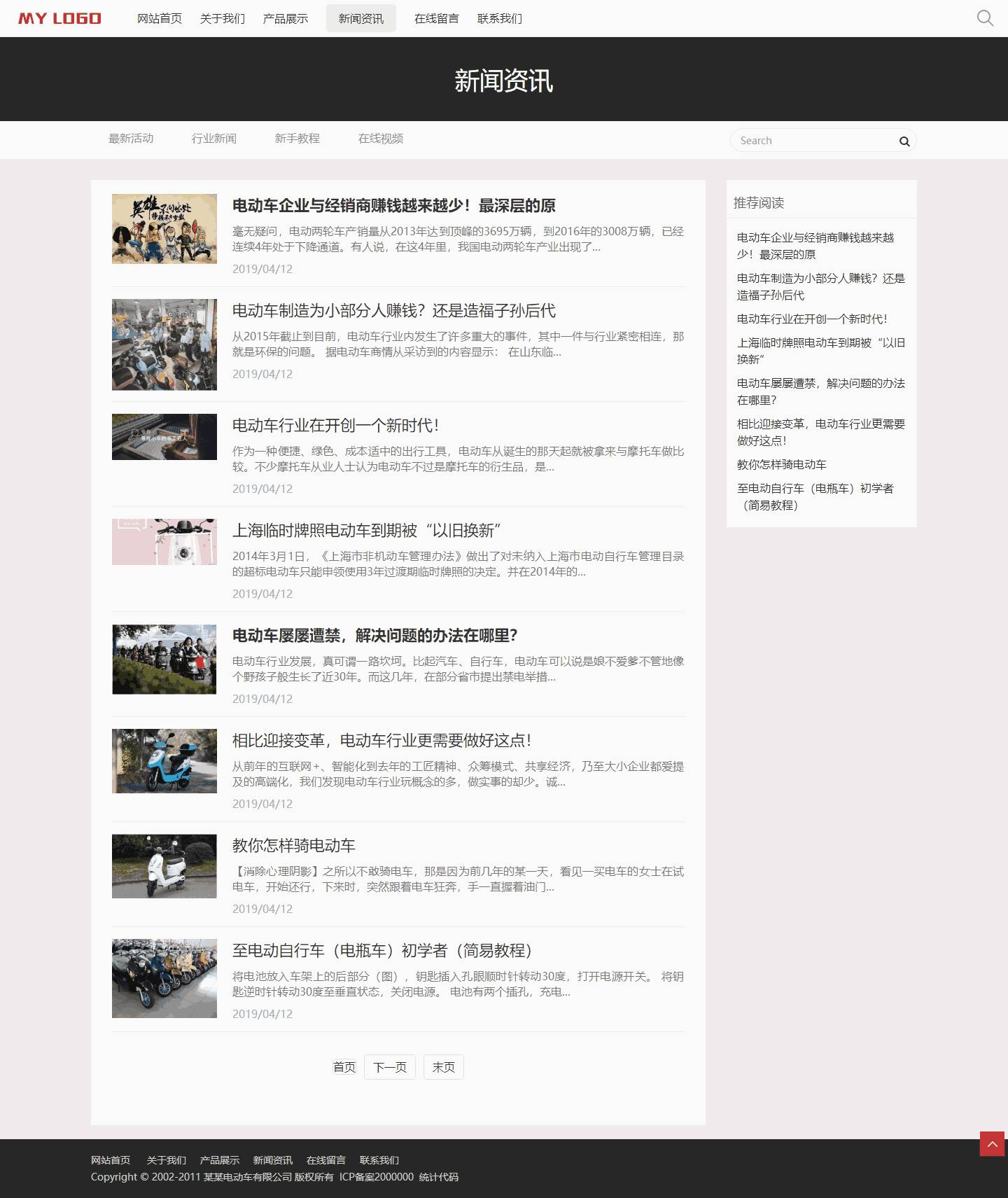Switch to 在线视频 category tab

point(381,139)
